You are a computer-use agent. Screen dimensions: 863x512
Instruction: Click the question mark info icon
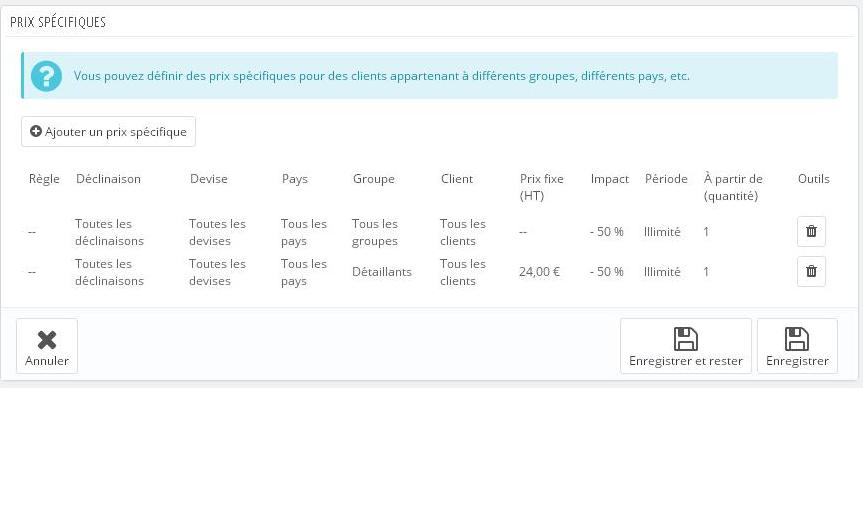pyautogui.click(x=46, y=76)
